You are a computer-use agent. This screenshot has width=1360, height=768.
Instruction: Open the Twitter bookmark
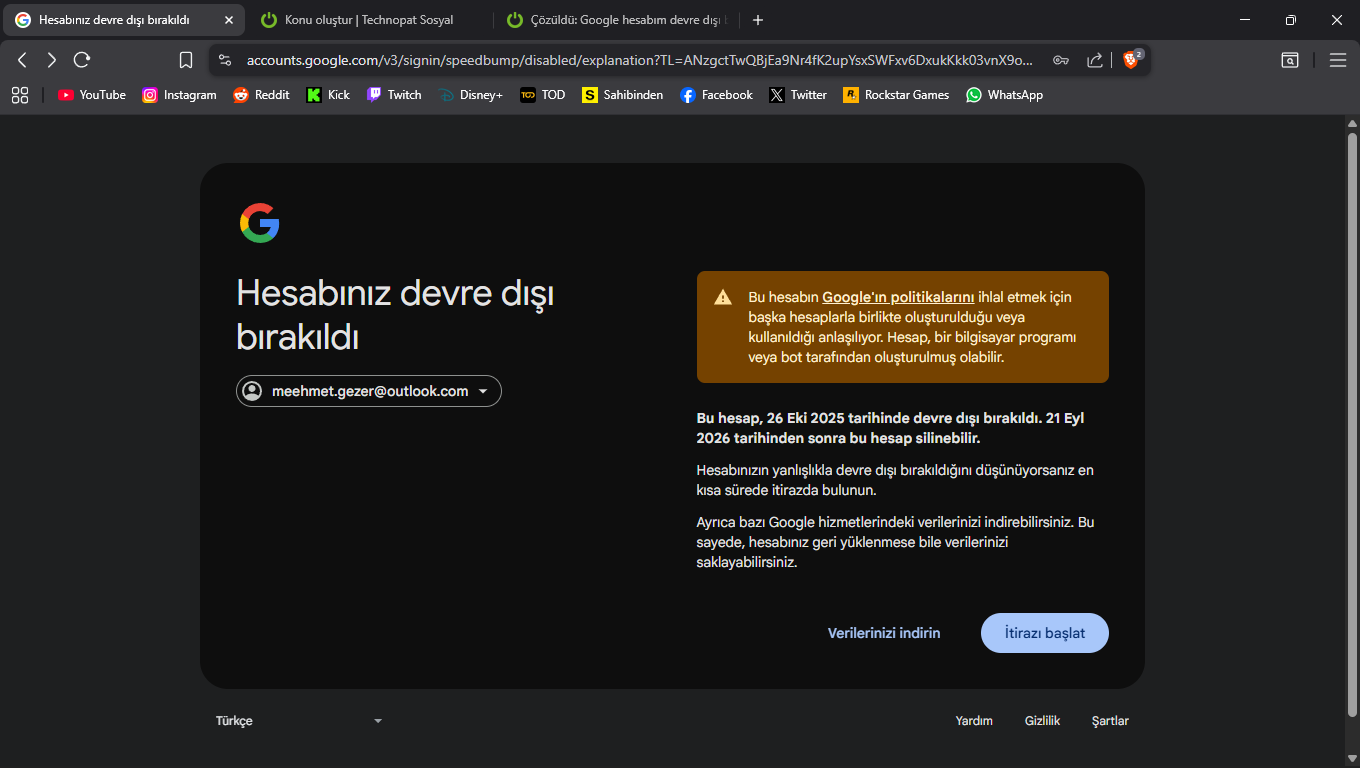[x=798, y=95]
